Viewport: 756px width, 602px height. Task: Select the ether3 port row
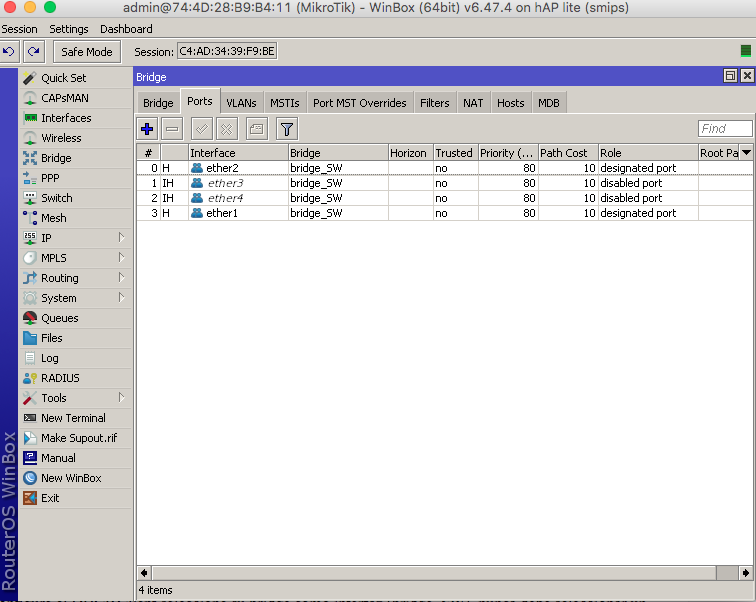click(445, 183)
